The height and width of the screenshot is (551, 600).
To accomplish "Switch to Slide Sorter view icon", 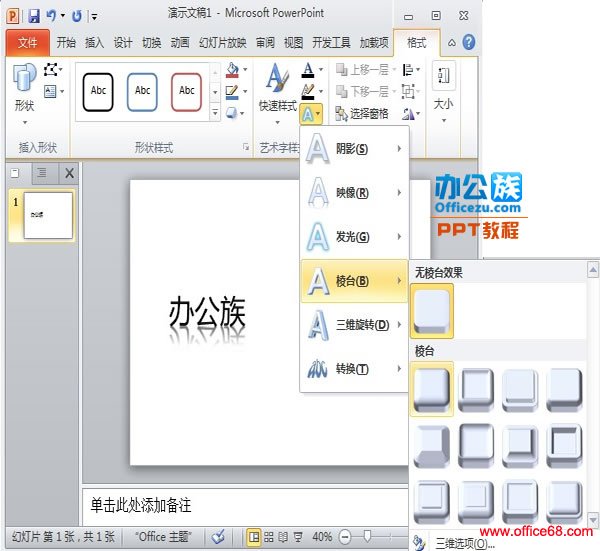I will pos(269,537).
